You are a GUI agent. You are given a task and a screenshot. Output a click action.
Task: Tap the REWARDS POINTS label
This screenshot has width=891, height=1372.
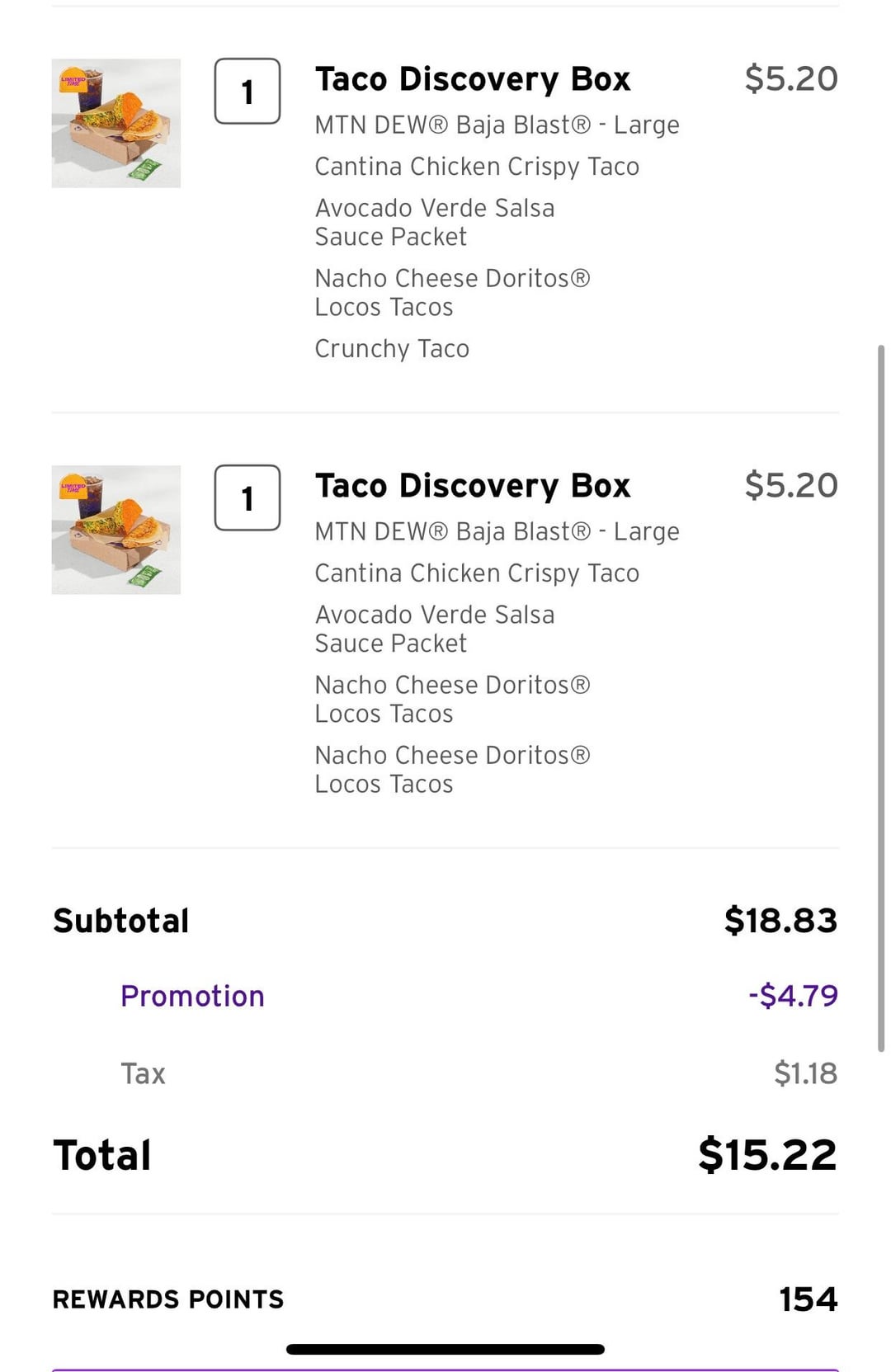168,1299
